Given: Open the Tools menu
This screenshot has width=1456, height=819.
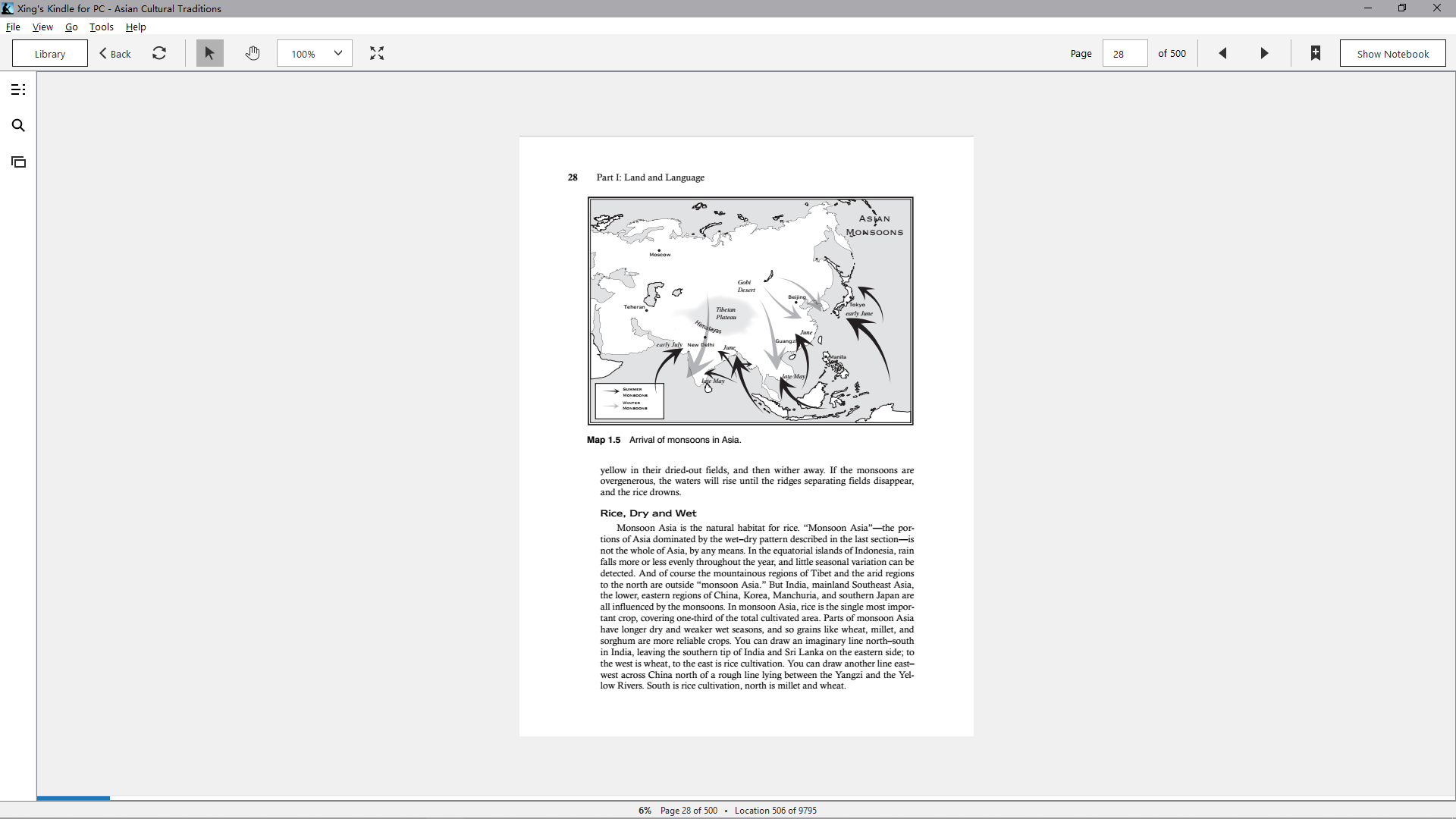Looking at the screenshot, I should [102, 27].
